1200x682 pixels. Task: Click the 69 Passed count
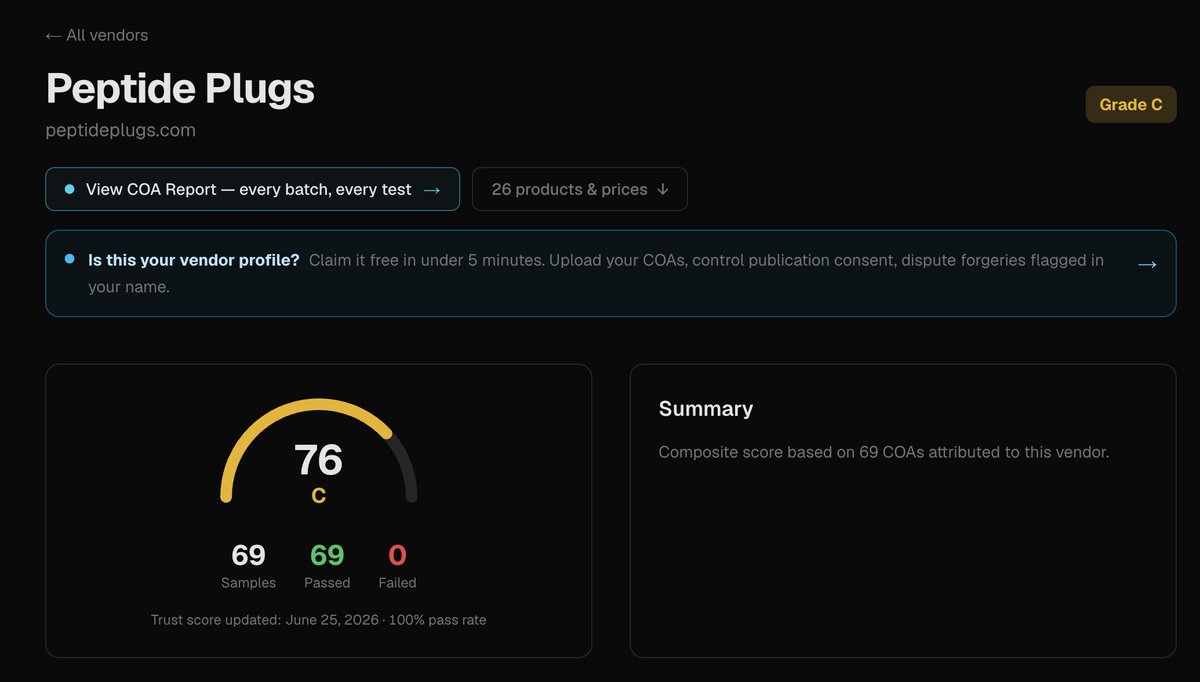coord(327,565)
